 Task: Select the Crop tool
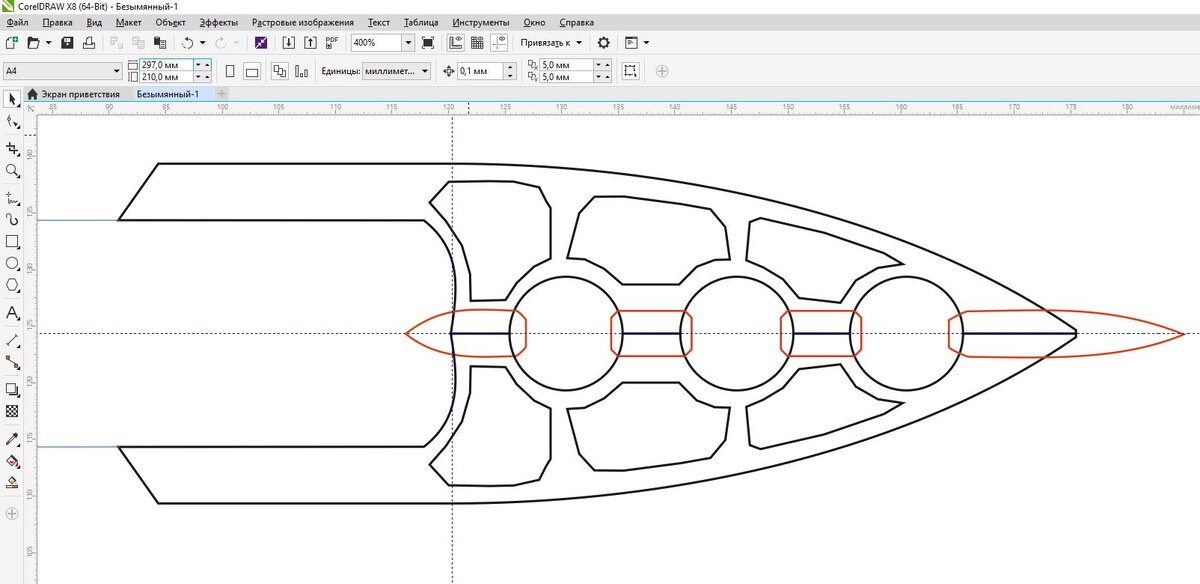pos(12,147)
